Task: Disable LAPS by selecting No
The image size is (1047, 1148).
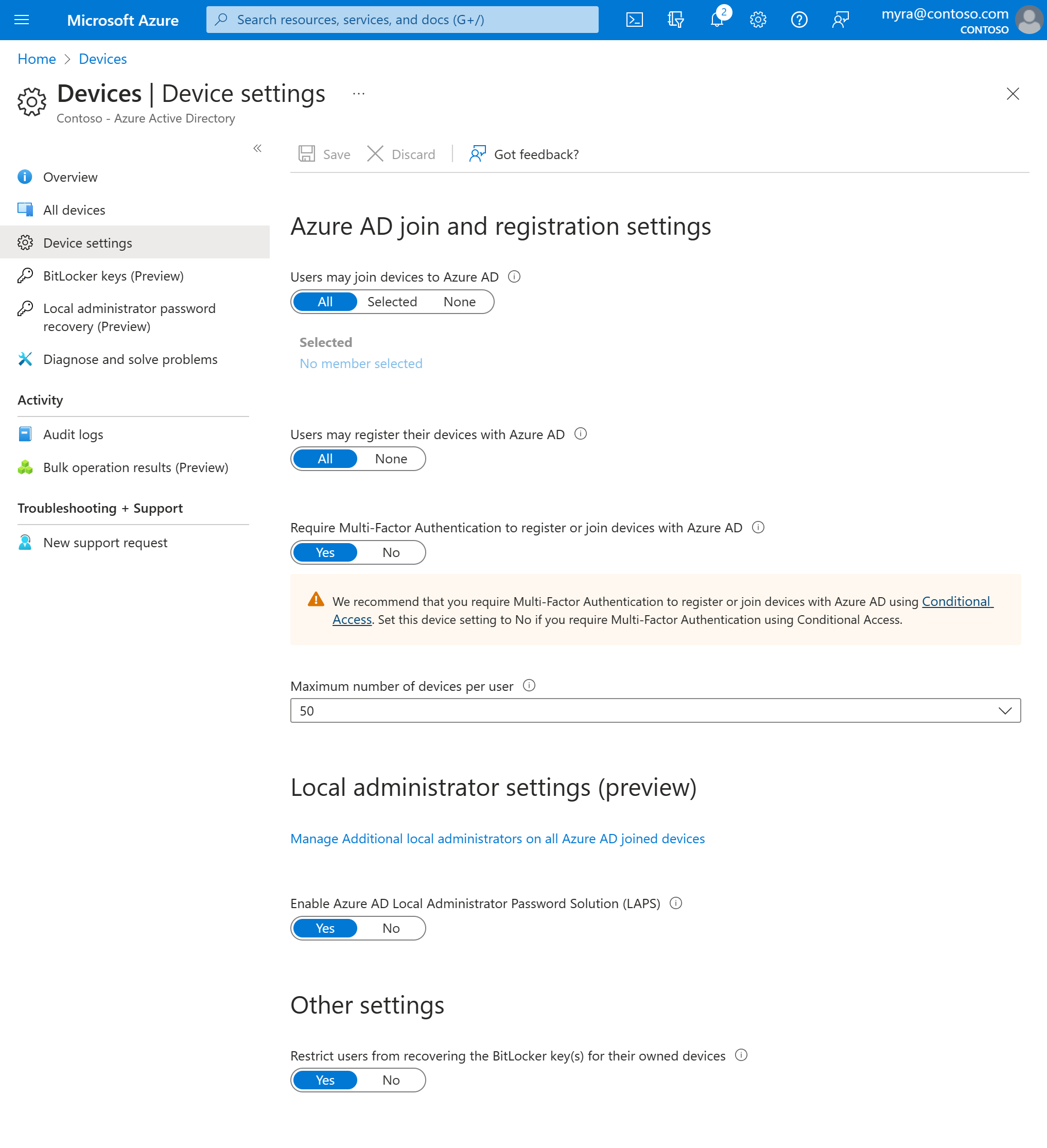Action: point(391,928)
